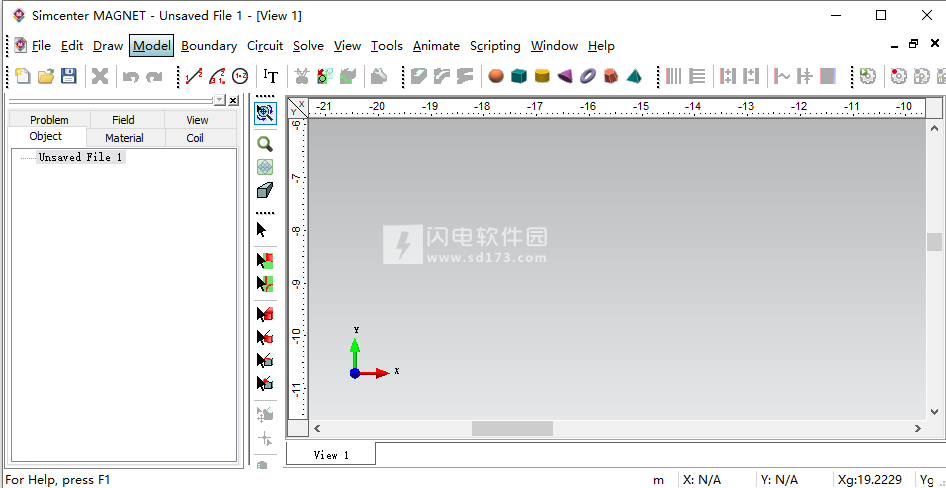946x488 pixels.
Task: Switch to the Coil tab
Action: pyautogui.click(x=195, y=138)
